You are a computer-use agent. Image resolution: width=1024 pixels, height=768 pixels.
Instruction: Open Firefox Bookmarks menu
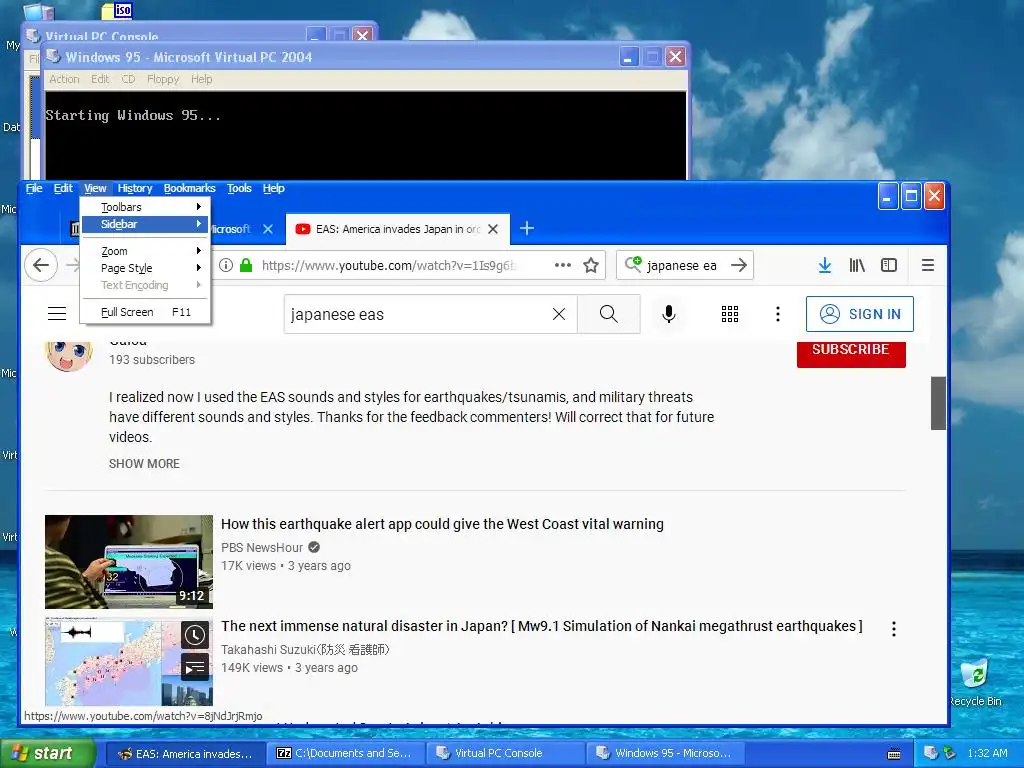pos(189,188)
